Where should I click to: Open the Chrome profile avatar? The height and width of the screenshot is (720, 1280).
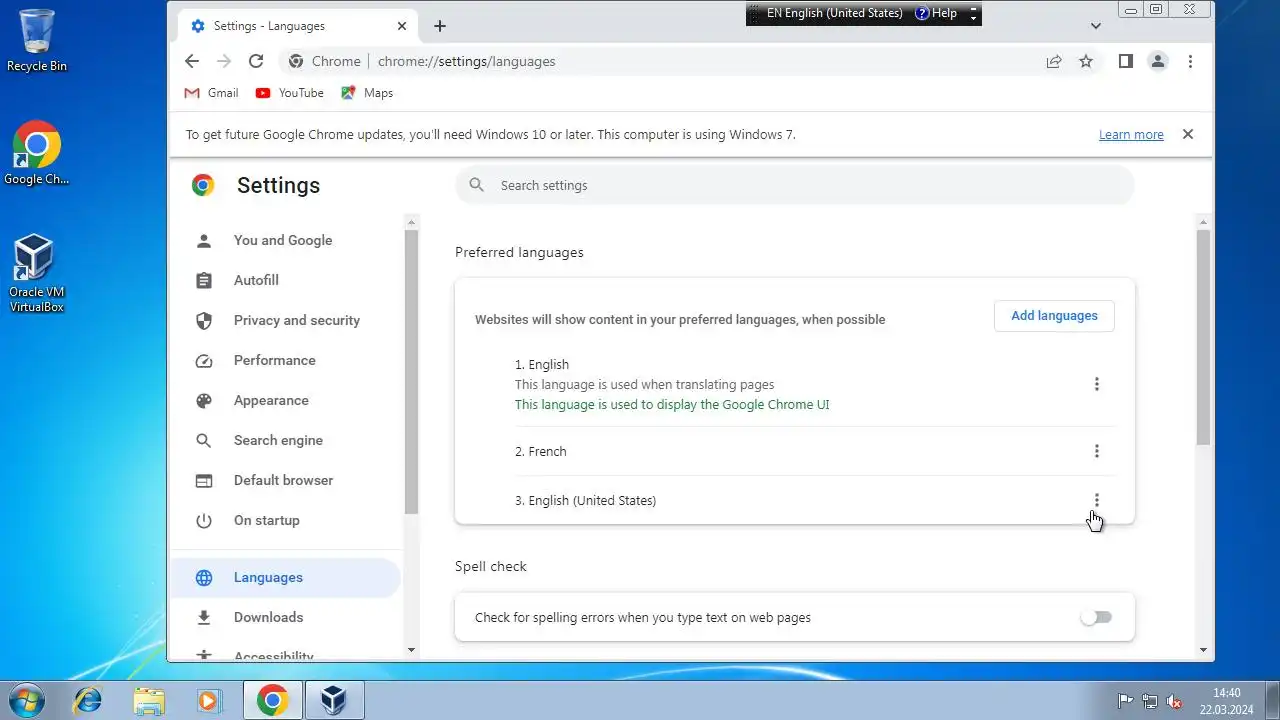click(x=1158, y=61)
